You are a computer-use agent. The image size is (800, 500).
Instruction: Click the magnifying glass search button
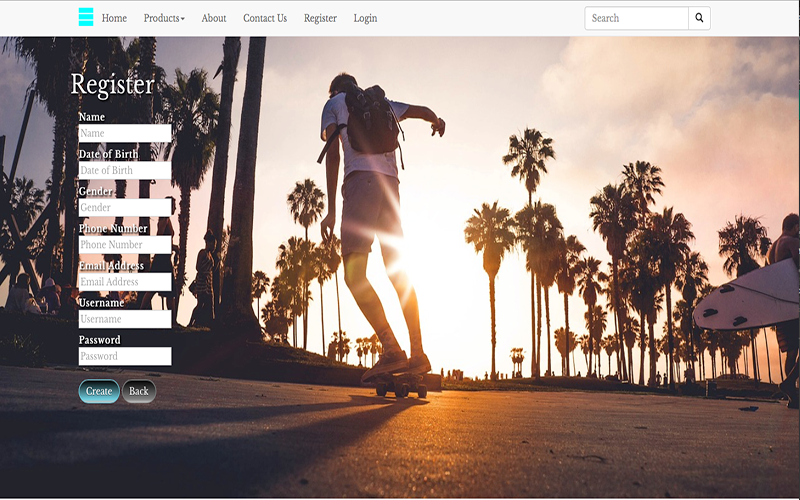(699, 18)
